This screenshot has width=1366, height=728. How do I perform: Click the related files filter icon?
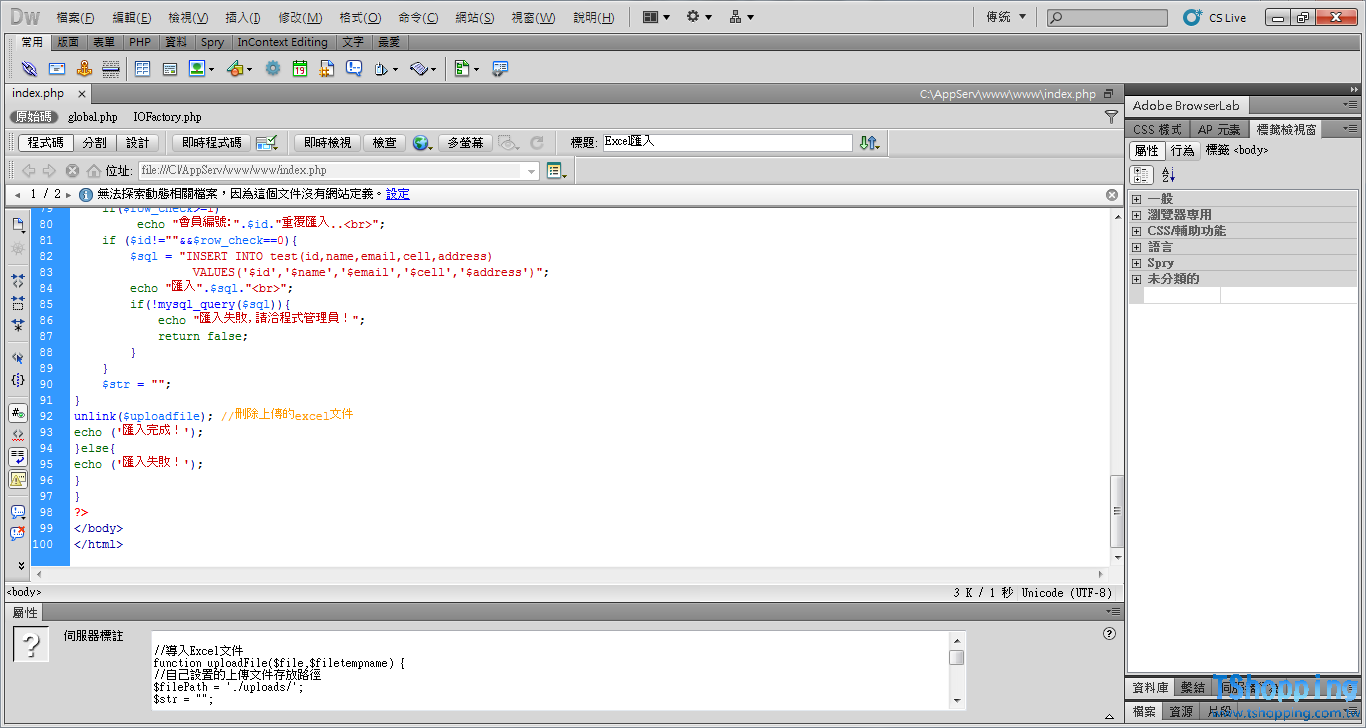point(1111,117)
